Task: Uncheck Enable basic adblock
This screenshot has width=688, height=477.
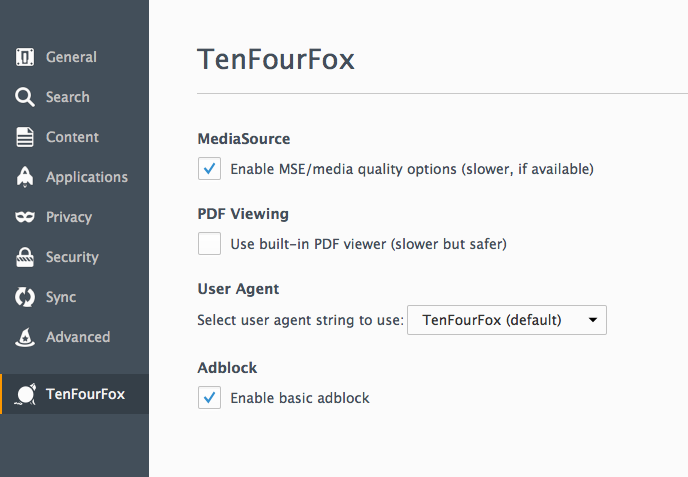Action: [x=209, y=398]
